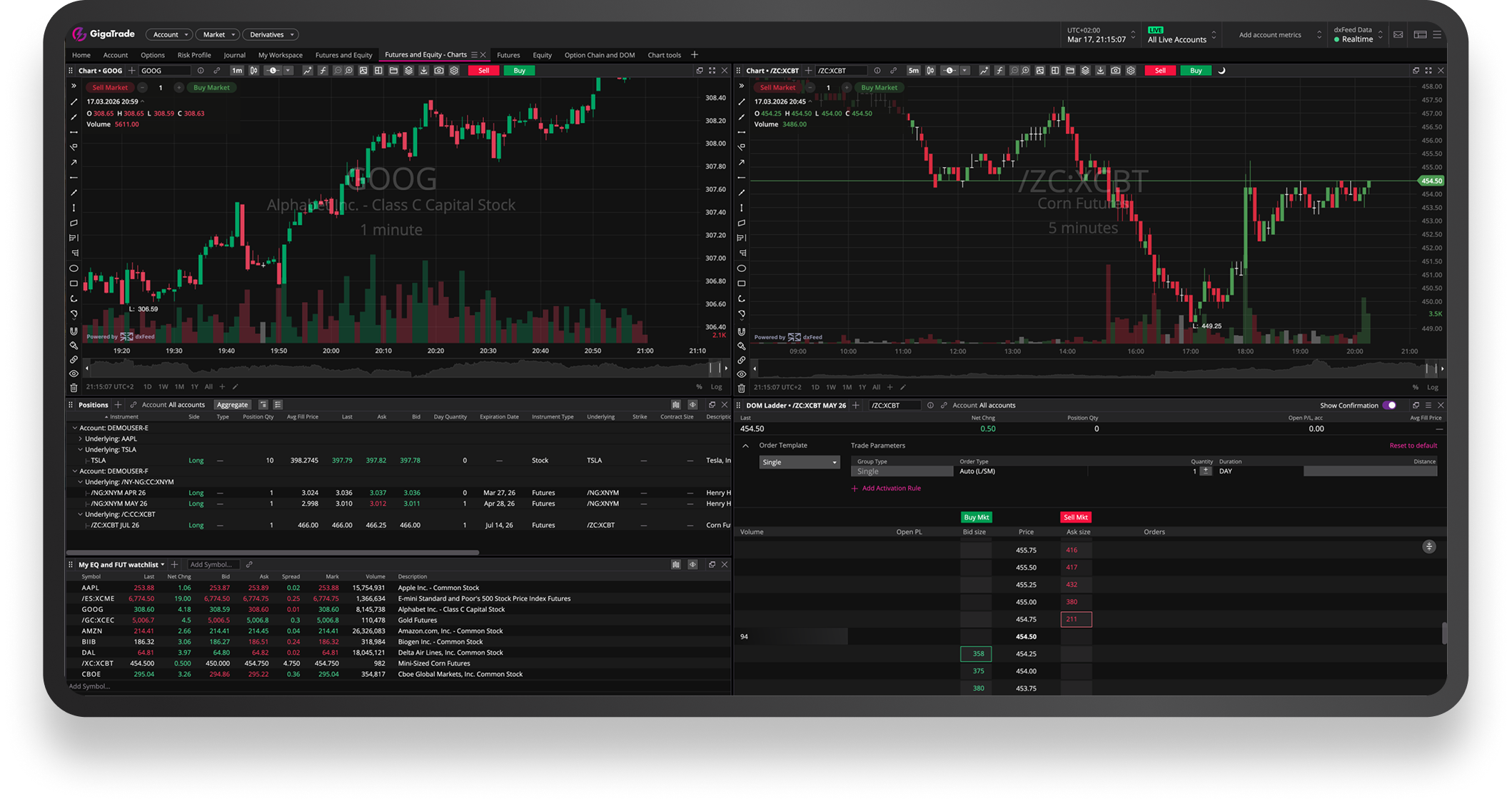
Task: Click the info icon beside DOM Ladder symbol field
Action: (x=929, y=406)
